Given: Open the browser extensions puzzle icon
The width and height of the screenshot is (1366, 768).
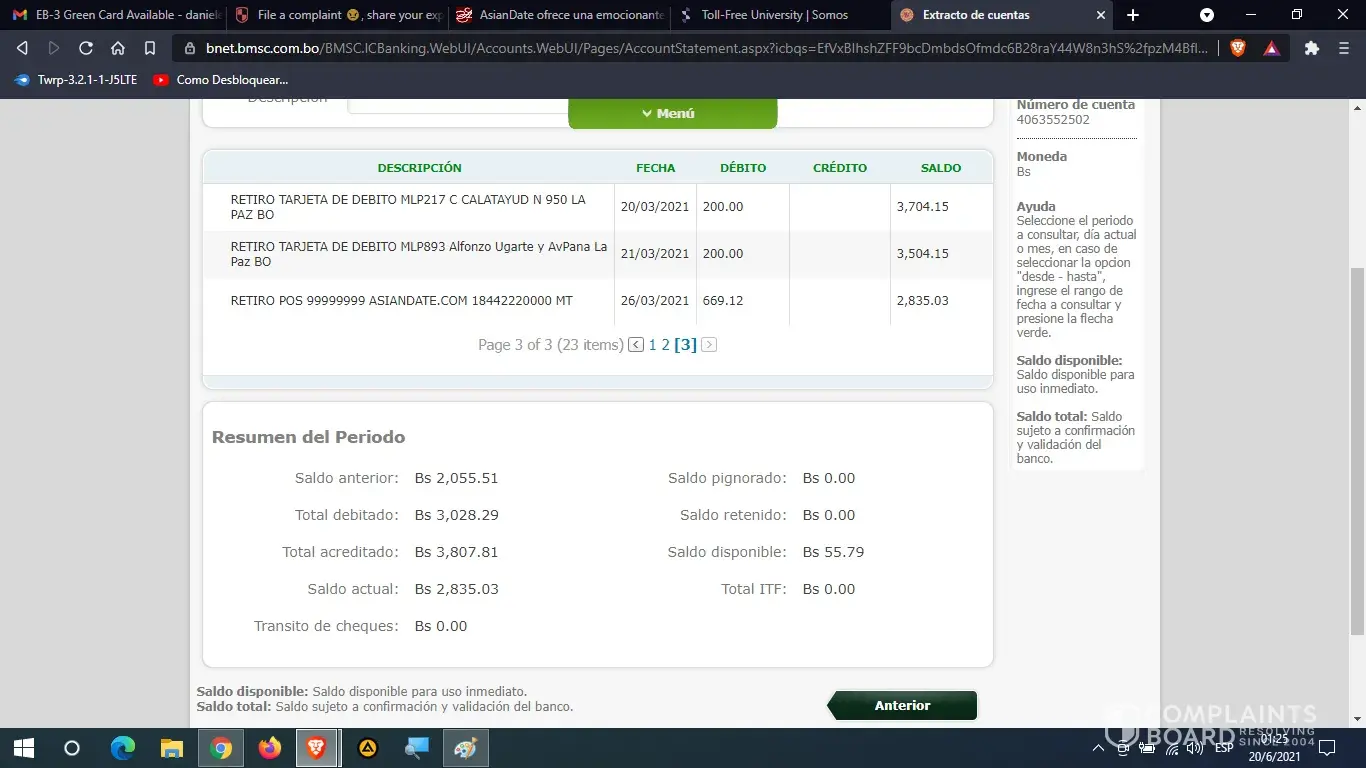Looking at the screenshot, I should point(1312,48).
